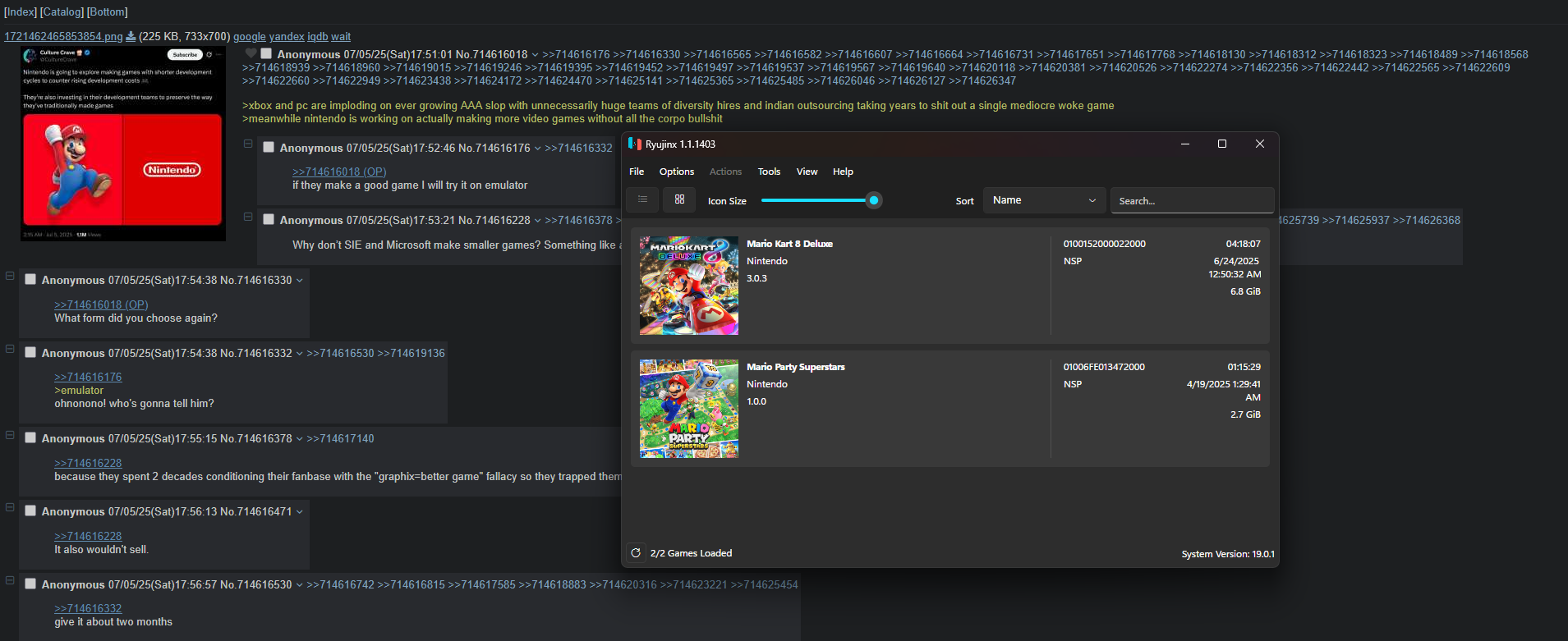This screenshot has height=641, width=1568.
Task: Tick checkbox on OP post No.714616018
Action: click(266, 53)
